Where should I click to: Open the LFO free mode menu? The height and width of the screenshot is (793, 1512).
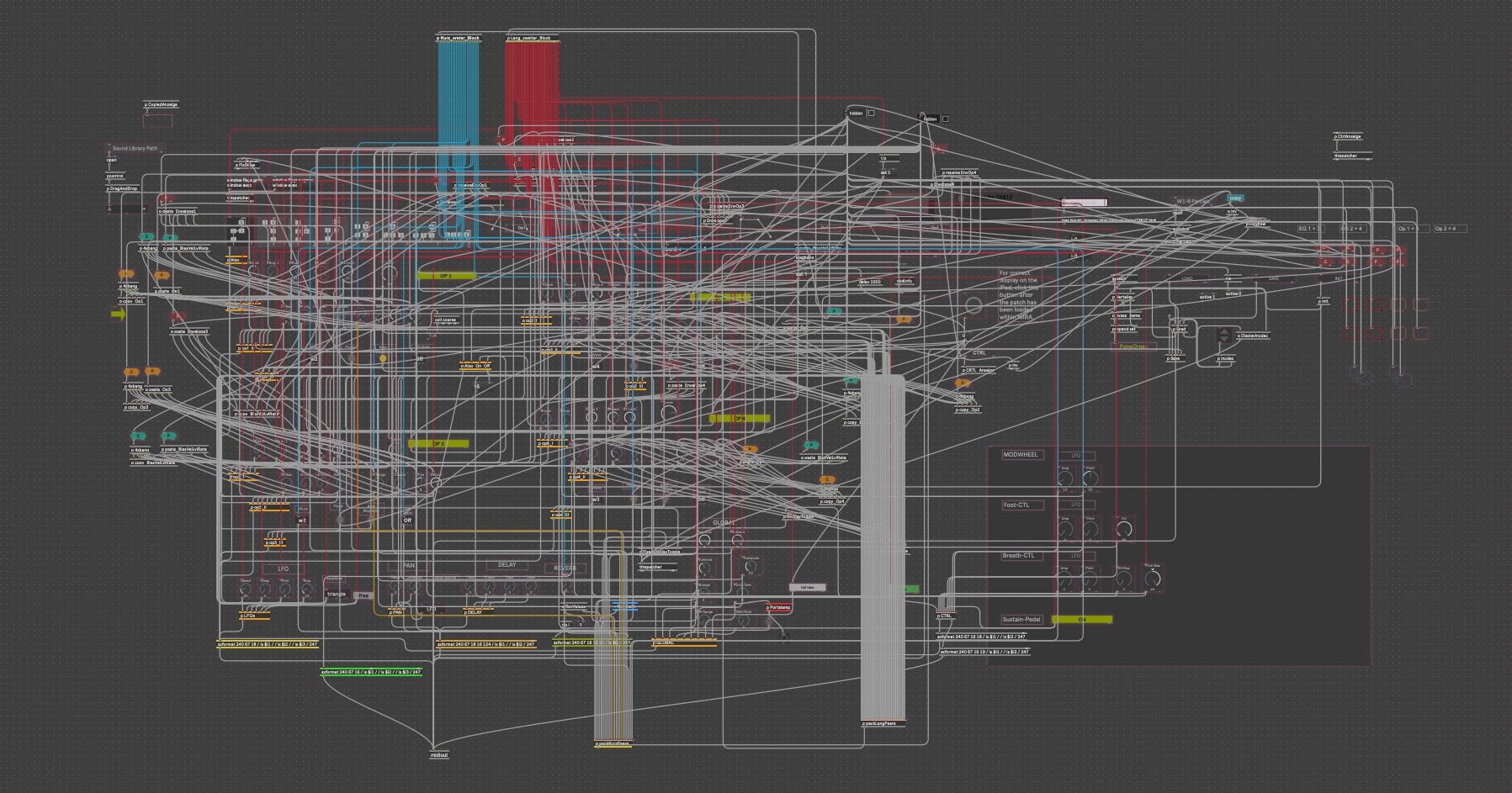point(363,595)
